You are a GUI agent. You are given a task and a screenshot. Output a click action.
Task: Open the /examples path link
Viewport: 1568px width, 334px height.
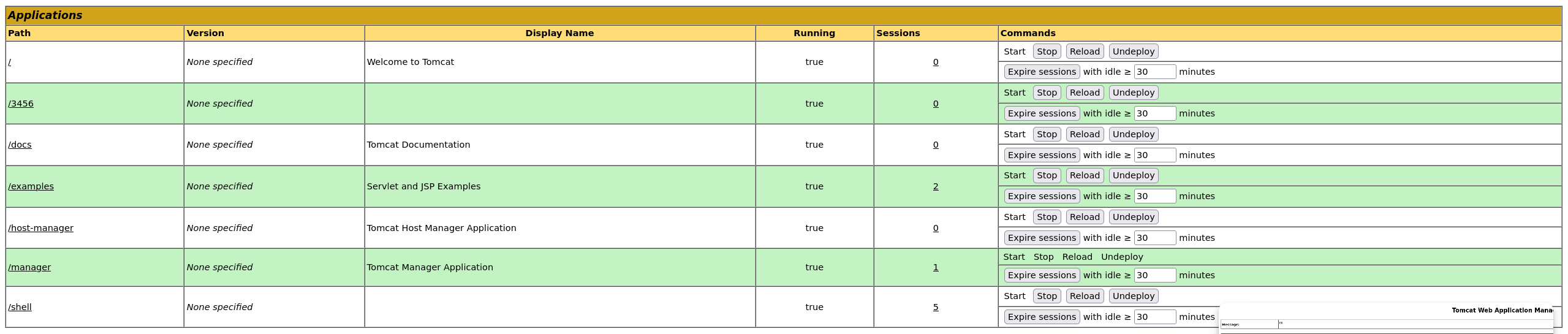click(31, 186)
